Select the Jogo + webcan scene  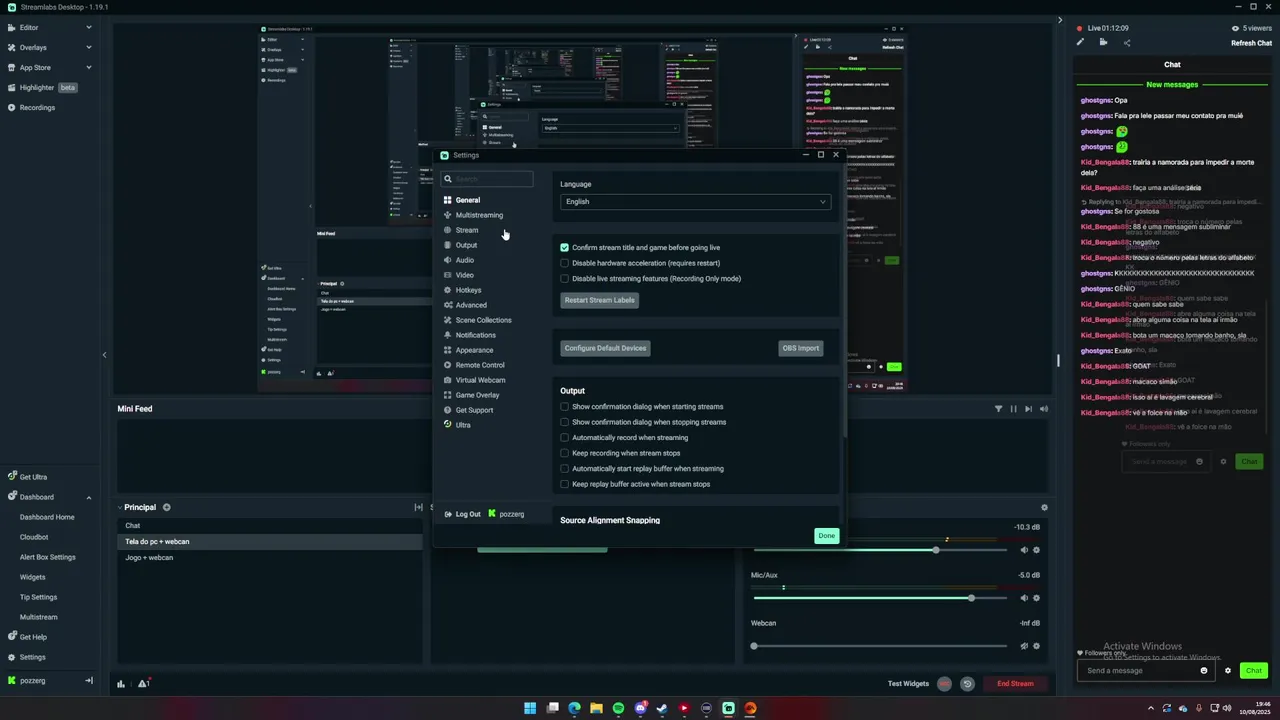270,558
